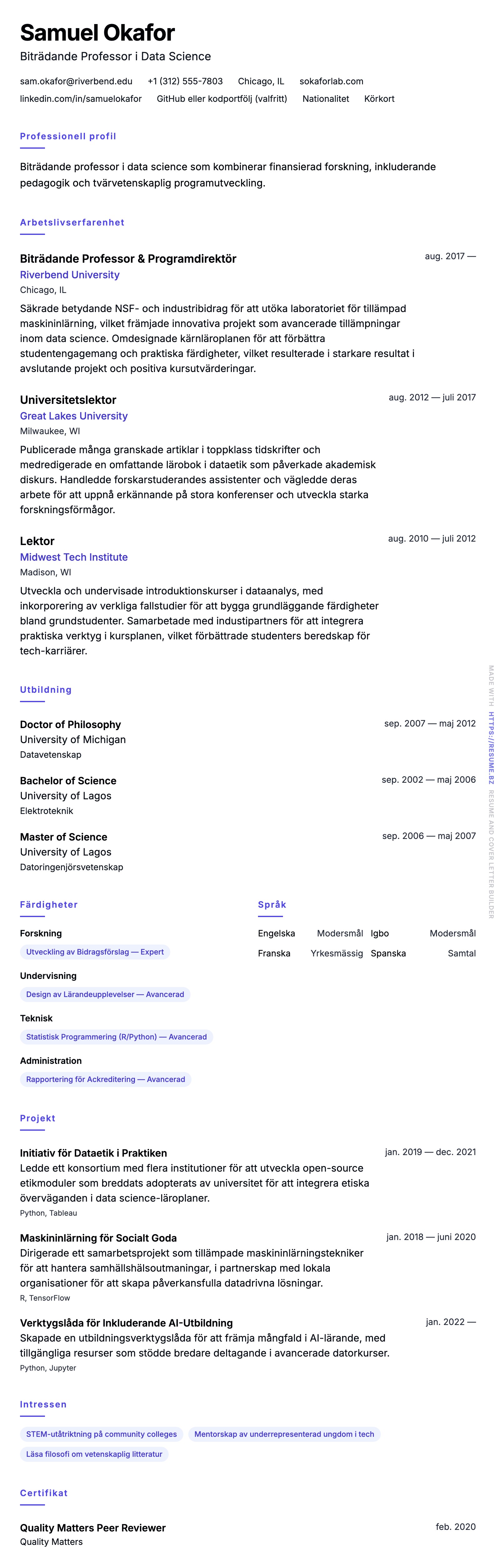Select the Midwest Tech Institute link
This screenshot has height=1568, width=496.
pyautogui.click(x=74, y=557)
